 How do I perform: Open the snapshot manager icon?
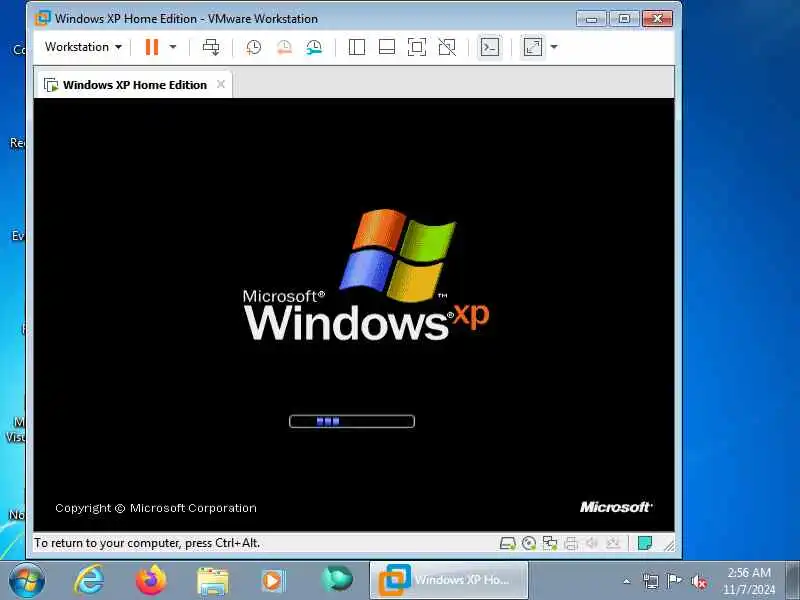click(314, 47)
